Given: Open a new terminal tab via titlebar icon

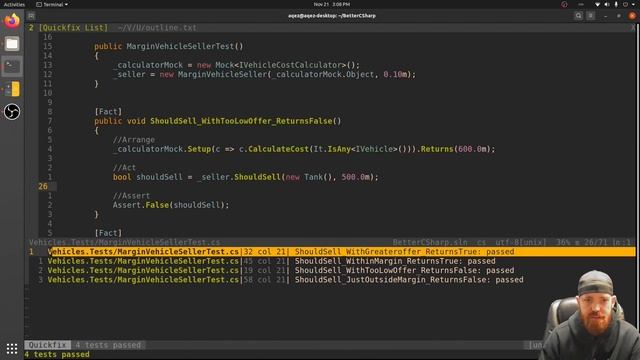Looking at the screenshot, I should click(x=31, y=16).
